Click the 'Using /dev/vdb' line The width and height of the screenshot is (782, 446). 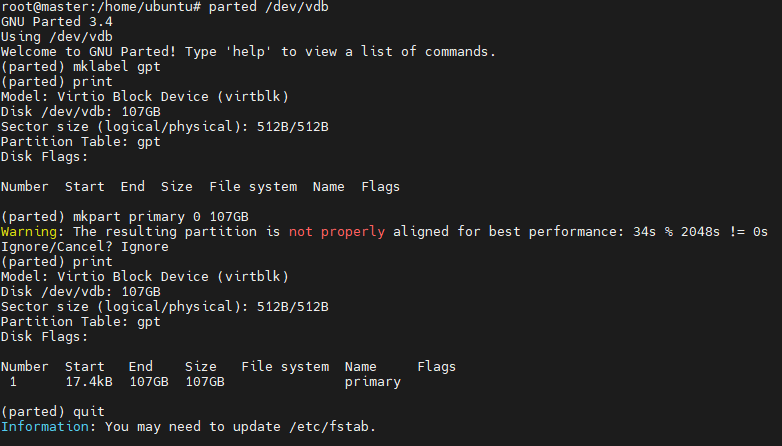(x=57, y=37)
